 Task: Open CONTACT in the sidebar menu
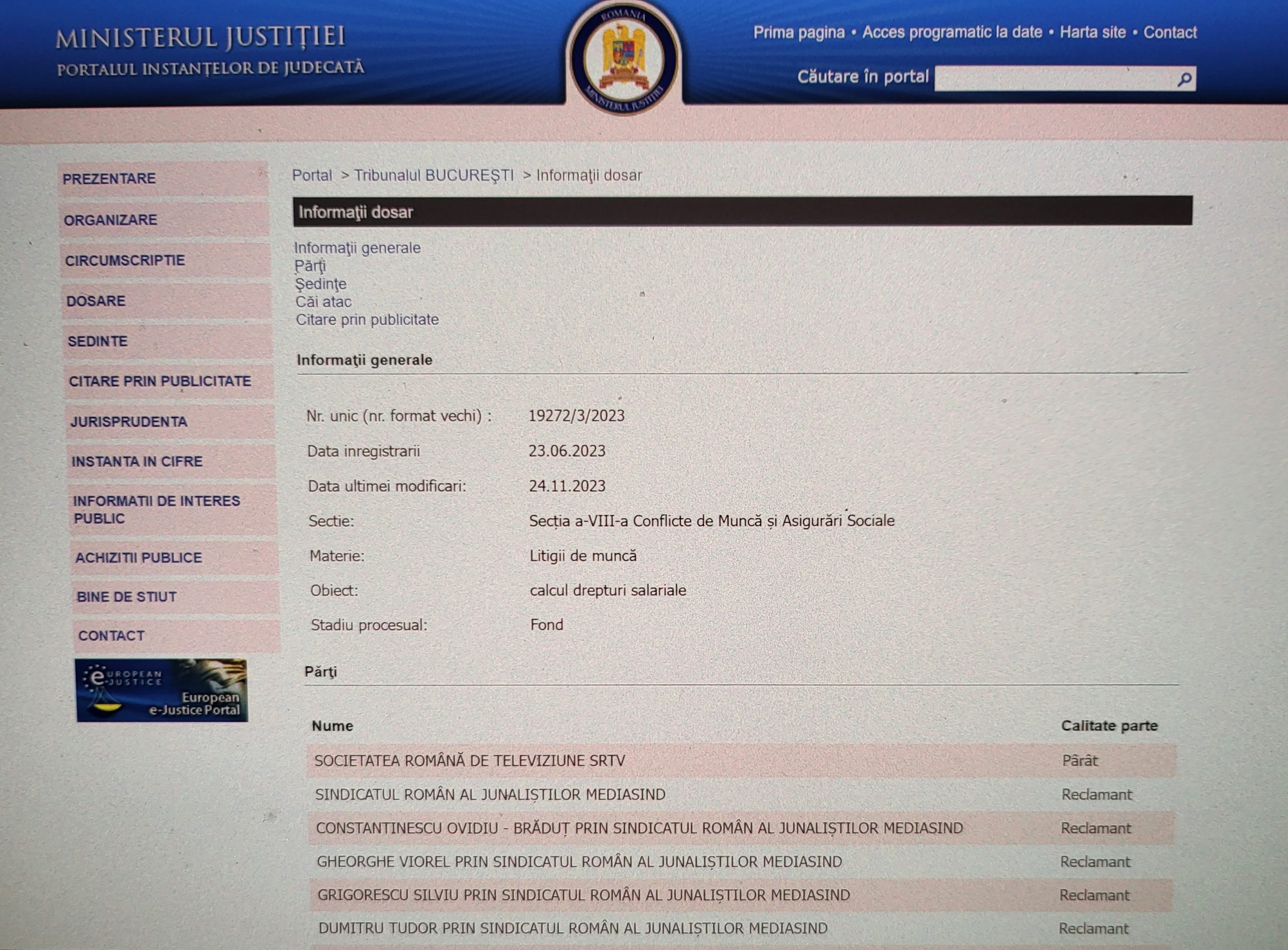[x=177, y=636]
